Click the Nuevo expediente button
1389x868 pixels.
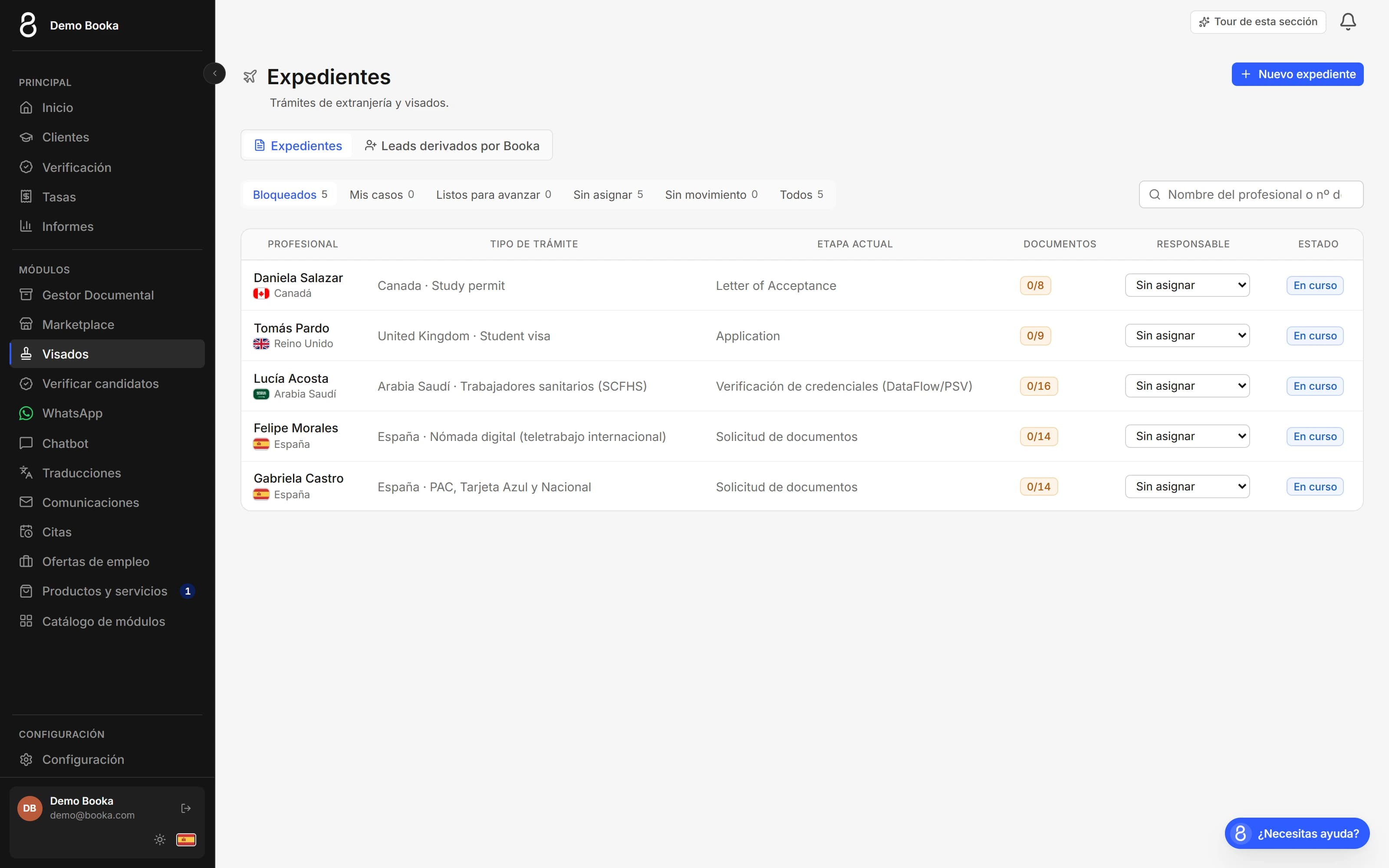[1297, 74]
